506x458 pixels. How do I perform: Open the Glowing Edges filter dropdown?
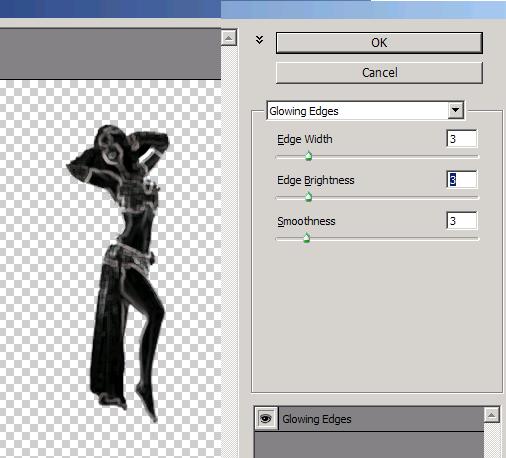pyautogui.click(x=365, y=111)
